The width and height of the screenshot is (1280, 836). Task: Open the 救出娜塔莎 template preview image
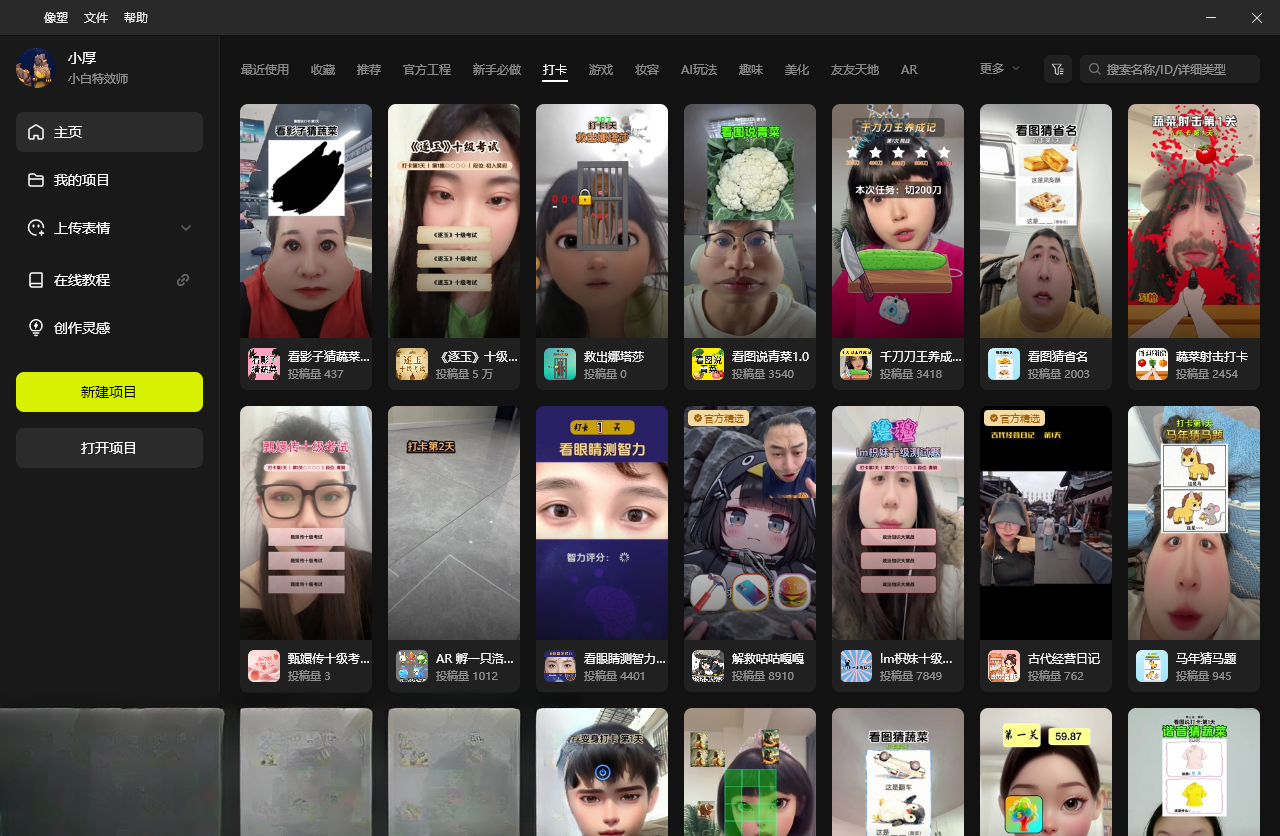coord(602,221)
